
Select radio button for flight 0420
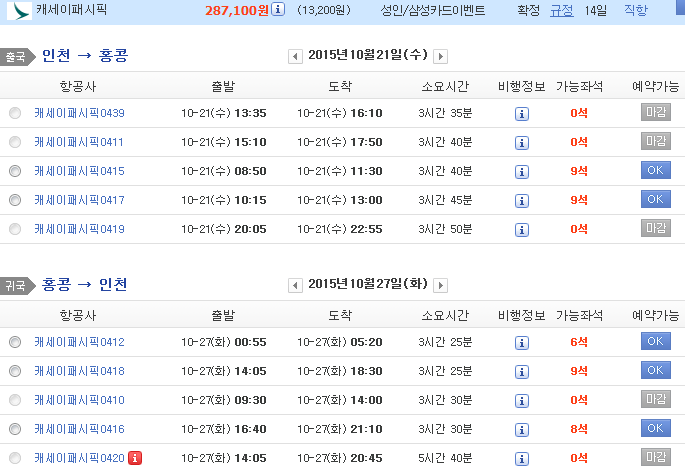click(15, 458)
